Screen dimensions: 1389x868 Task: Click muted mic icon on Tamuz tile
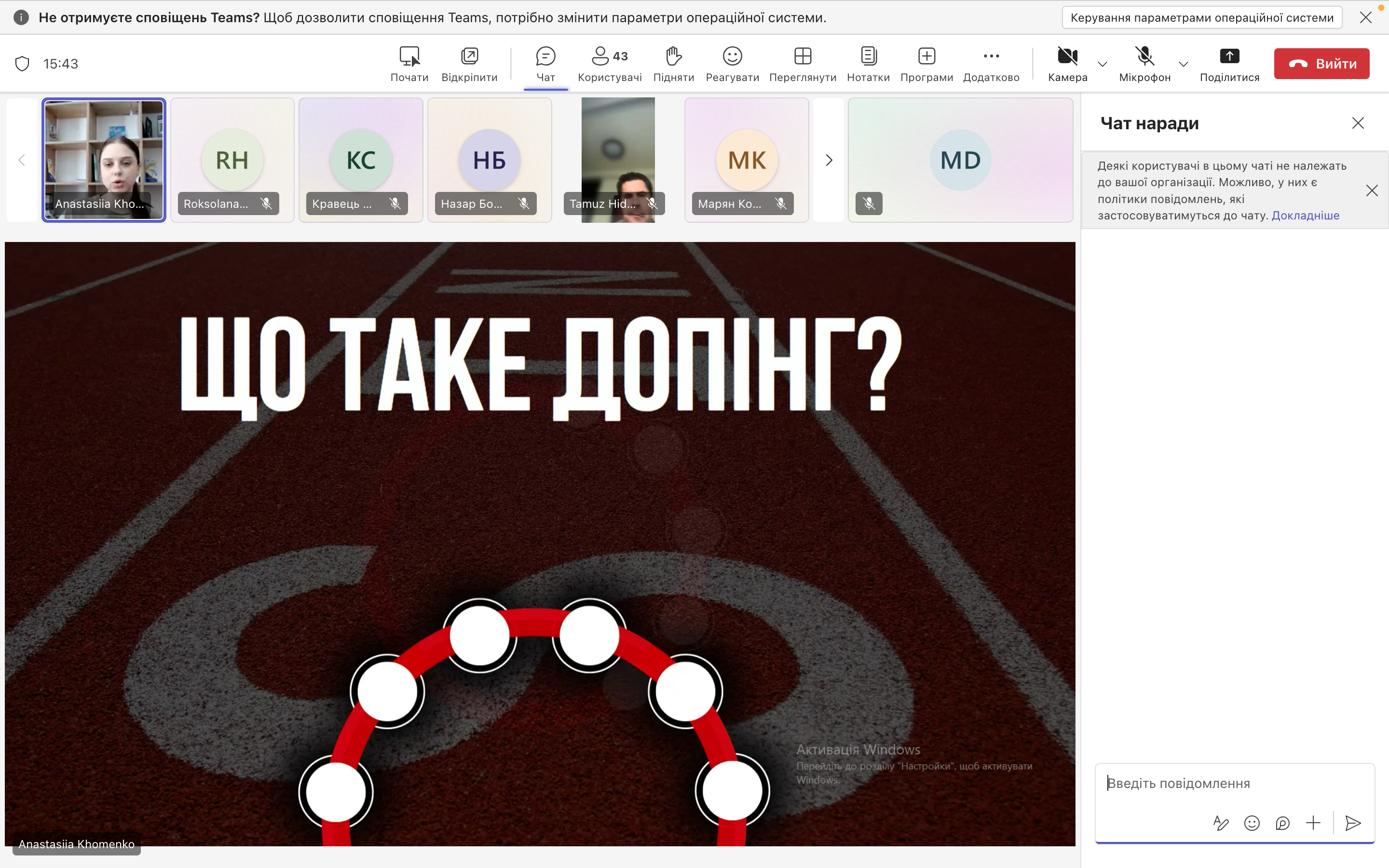652,203
